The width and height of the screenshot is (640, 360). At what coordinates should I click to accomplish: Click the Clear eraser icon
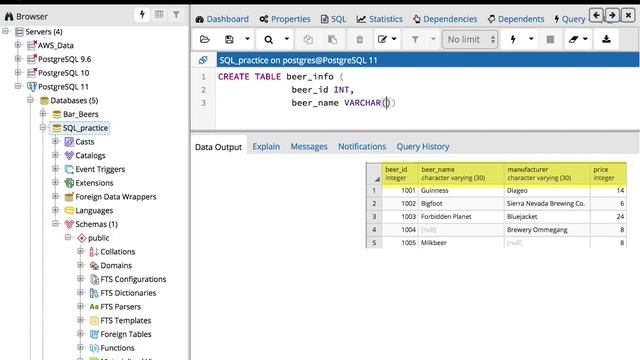point(573,40)
